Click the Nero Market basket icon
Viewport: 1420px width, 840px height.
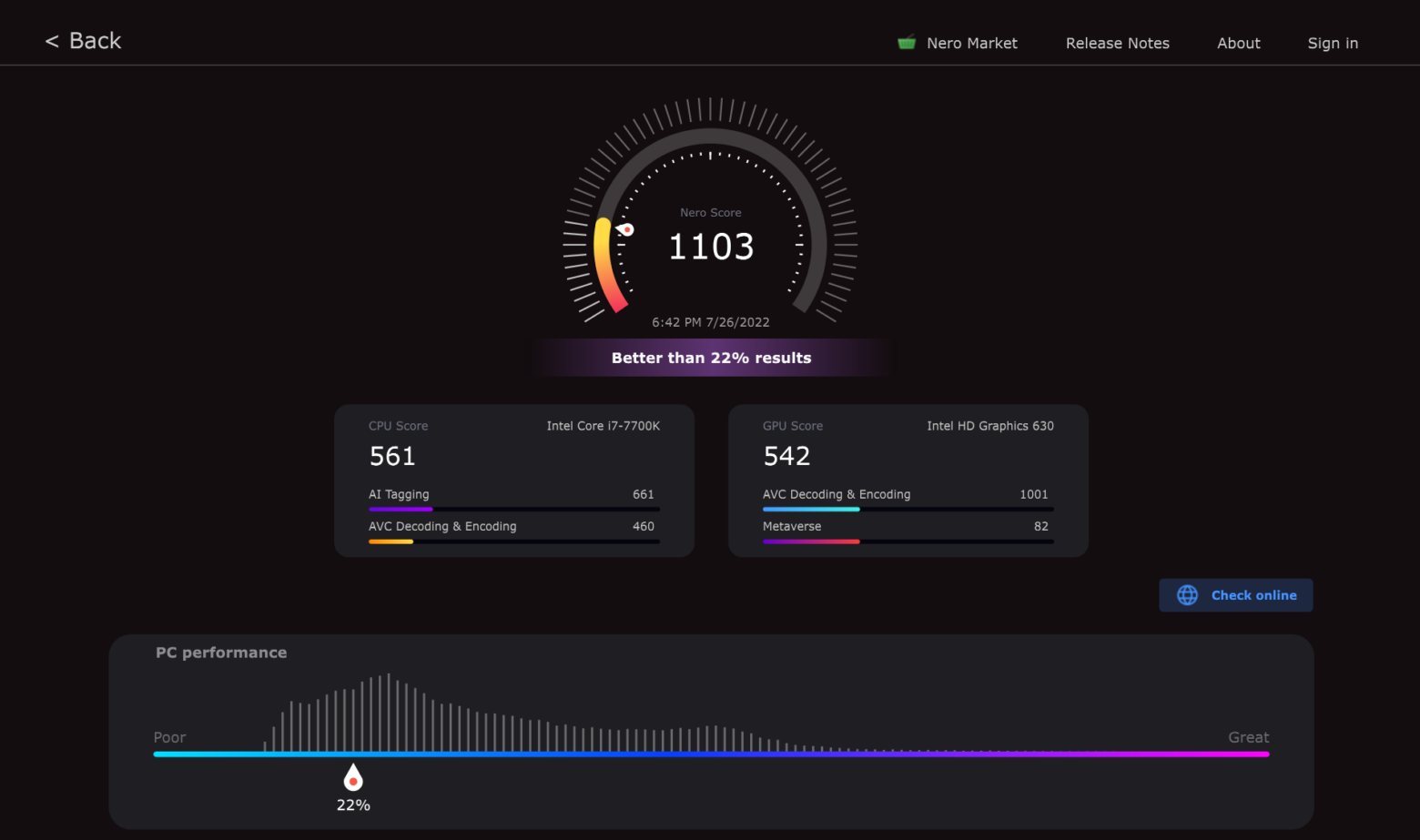point(907,42)
